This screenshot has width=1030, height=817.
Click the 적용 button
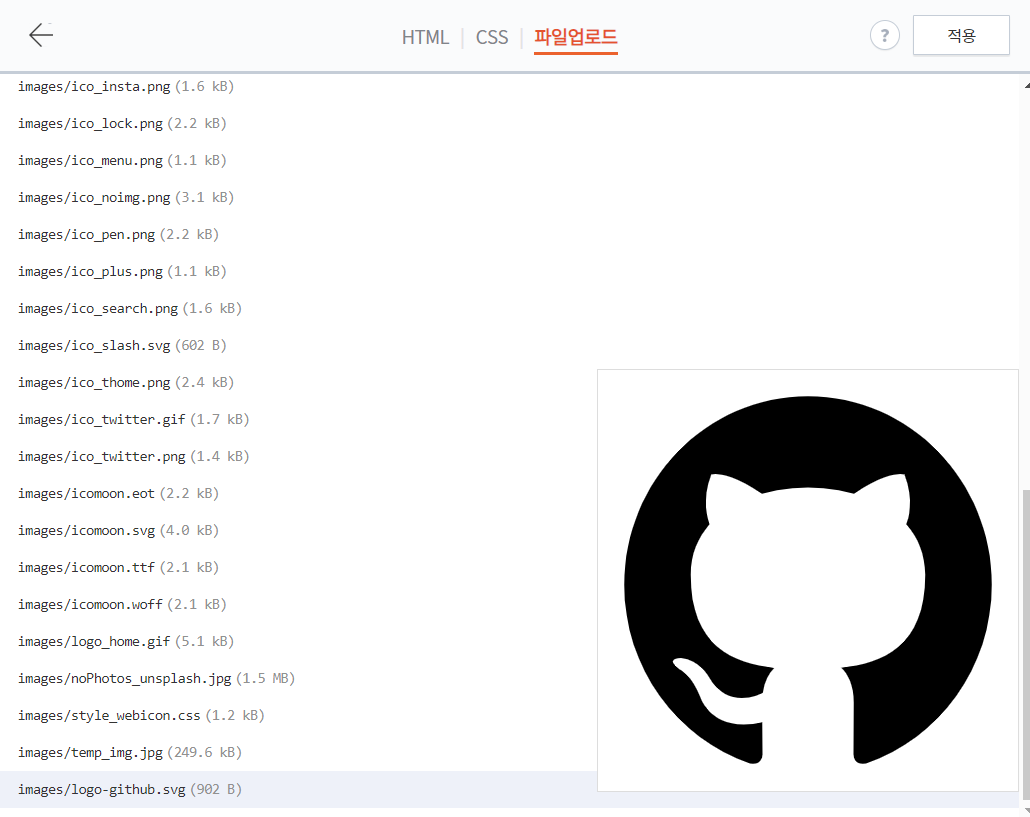point(961,35)
